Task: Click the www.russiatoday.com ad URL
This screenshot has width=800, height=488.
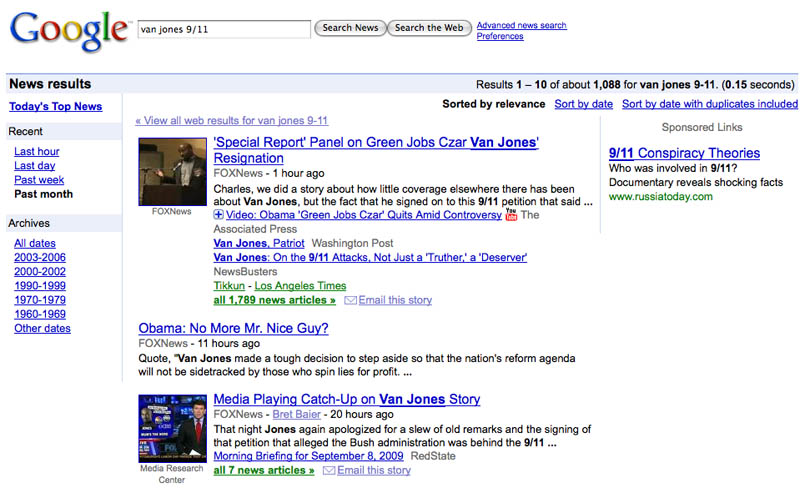Action: pos(661,197)
